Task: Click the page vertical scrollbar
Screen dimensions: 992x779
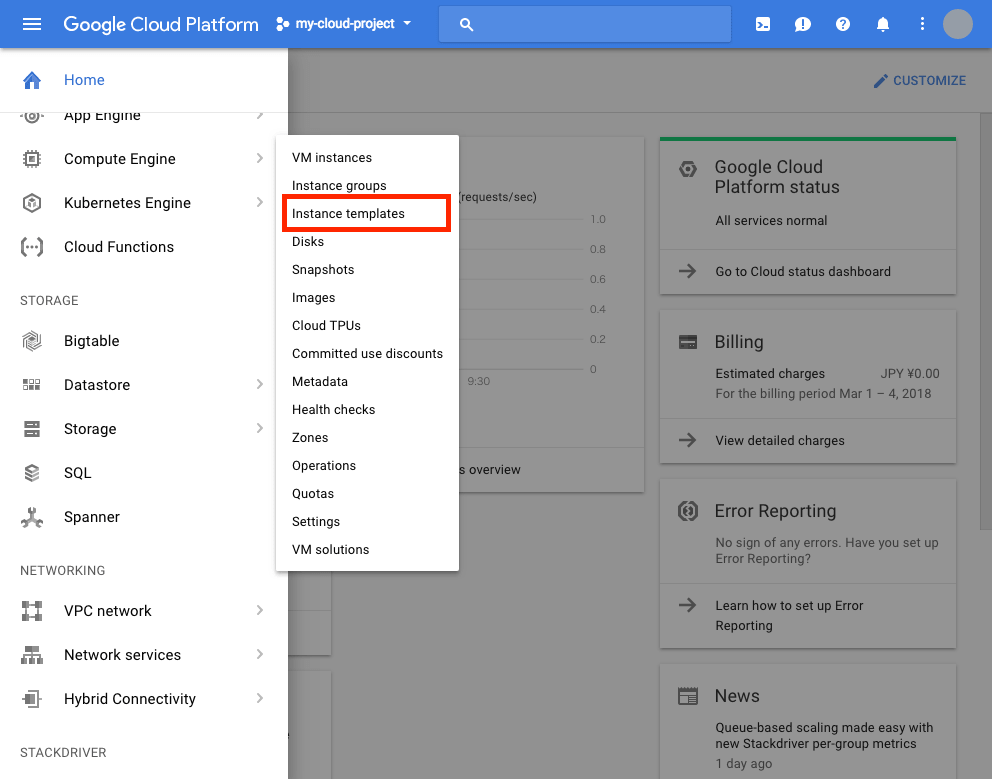Action: 986,321
